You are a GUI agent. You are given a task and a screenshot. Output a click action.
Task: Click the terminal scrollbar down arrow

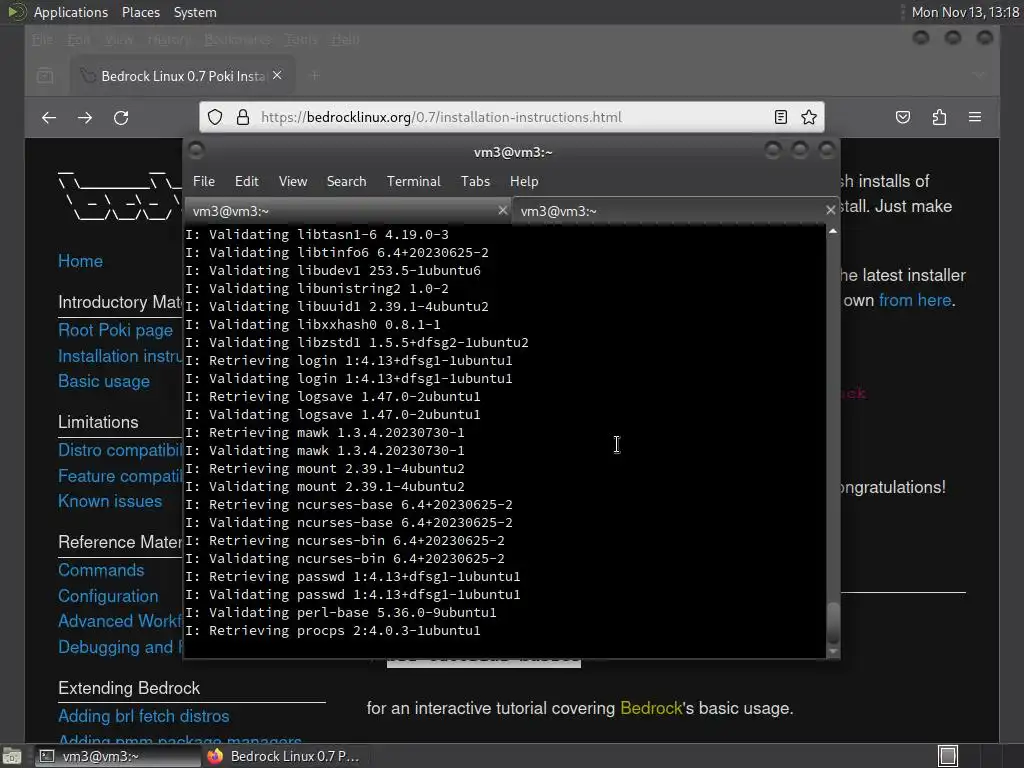[x=833, y=651]
